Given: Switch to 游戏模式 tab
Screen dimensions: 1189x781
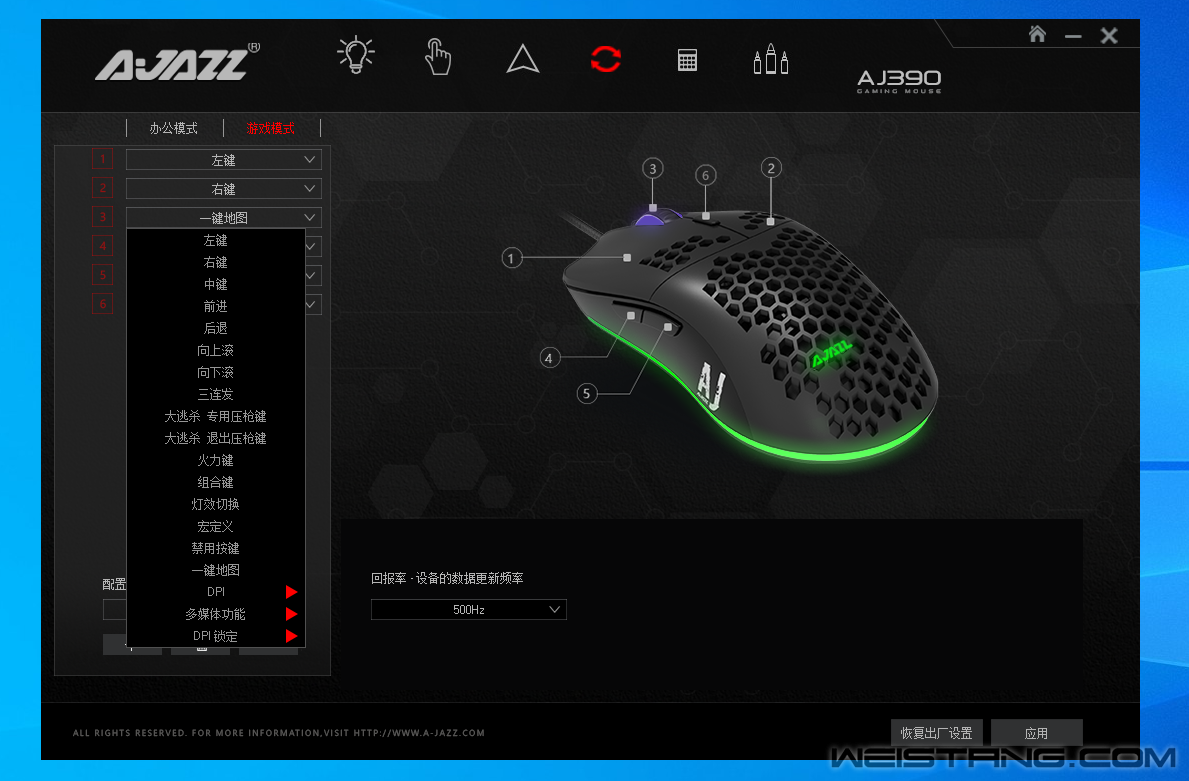Looking at the screenshot, I should point(271,128).
